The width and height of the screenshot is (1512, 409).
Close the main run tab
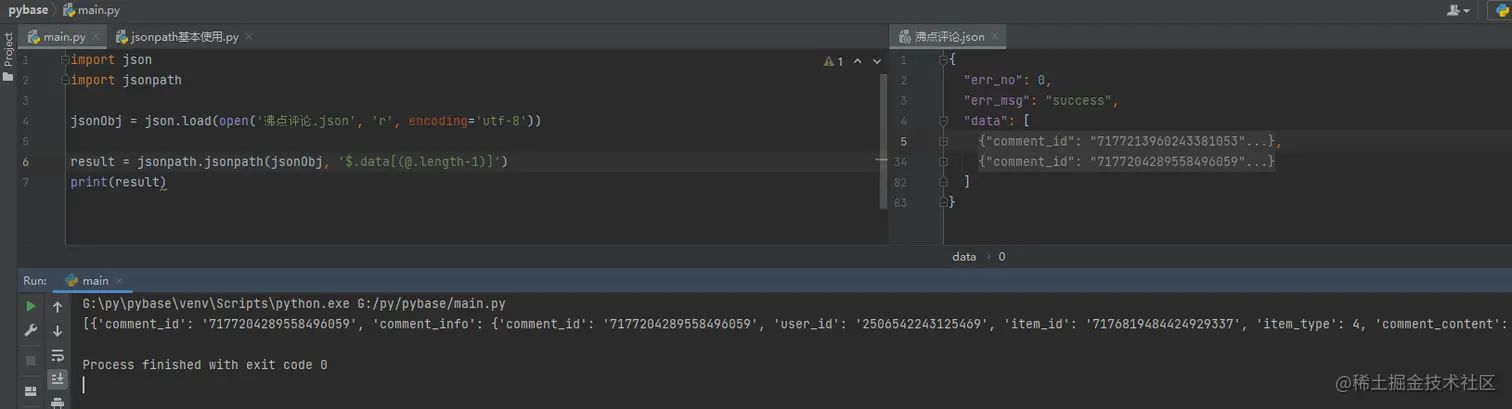(x=121, y=281)
